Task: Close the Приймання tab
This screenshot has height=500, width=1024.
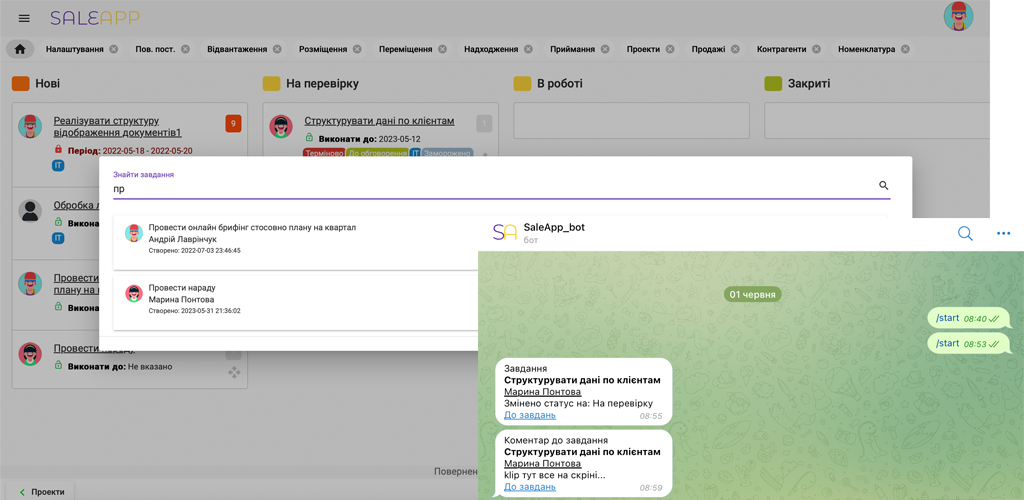Action: [x=605, y=49]
